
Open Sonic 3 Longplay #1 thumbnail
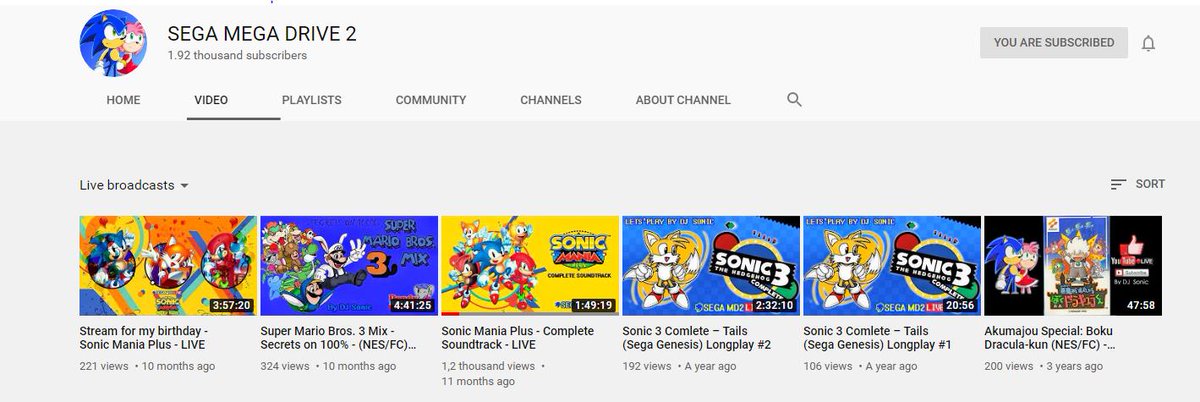(893, 266)
